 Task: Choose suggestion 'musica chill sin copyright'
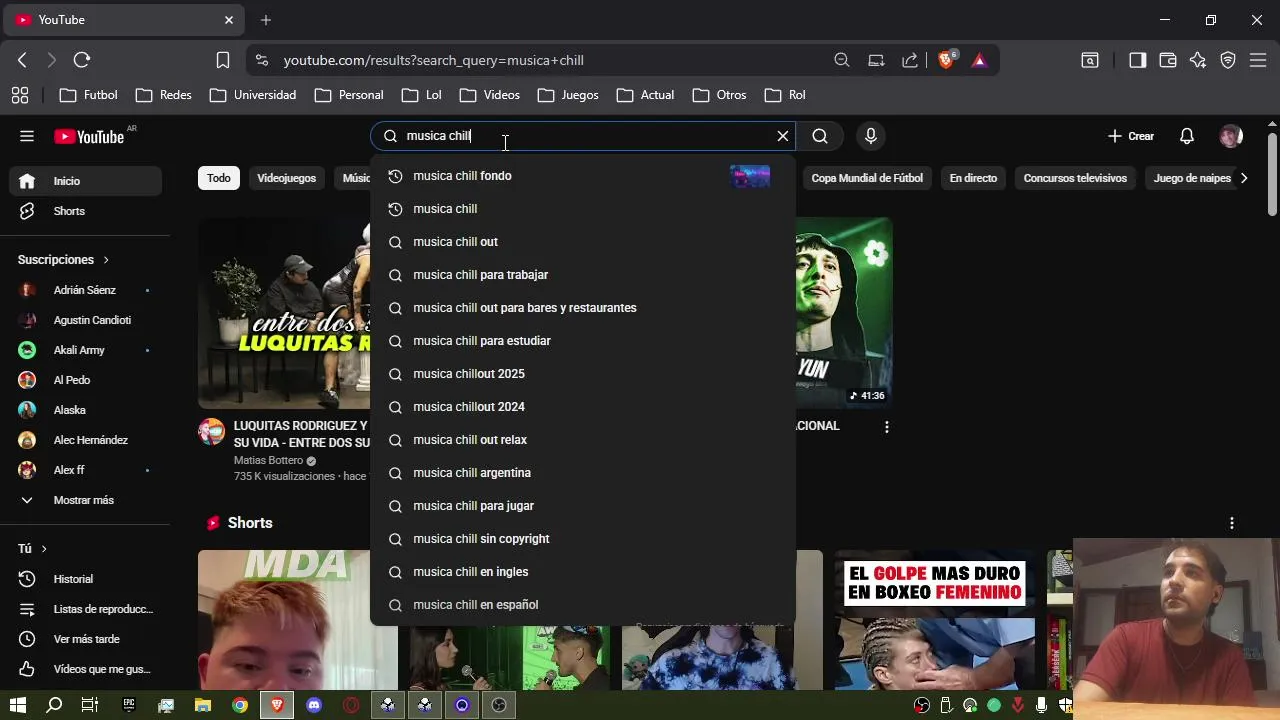[x=583, y=539]
